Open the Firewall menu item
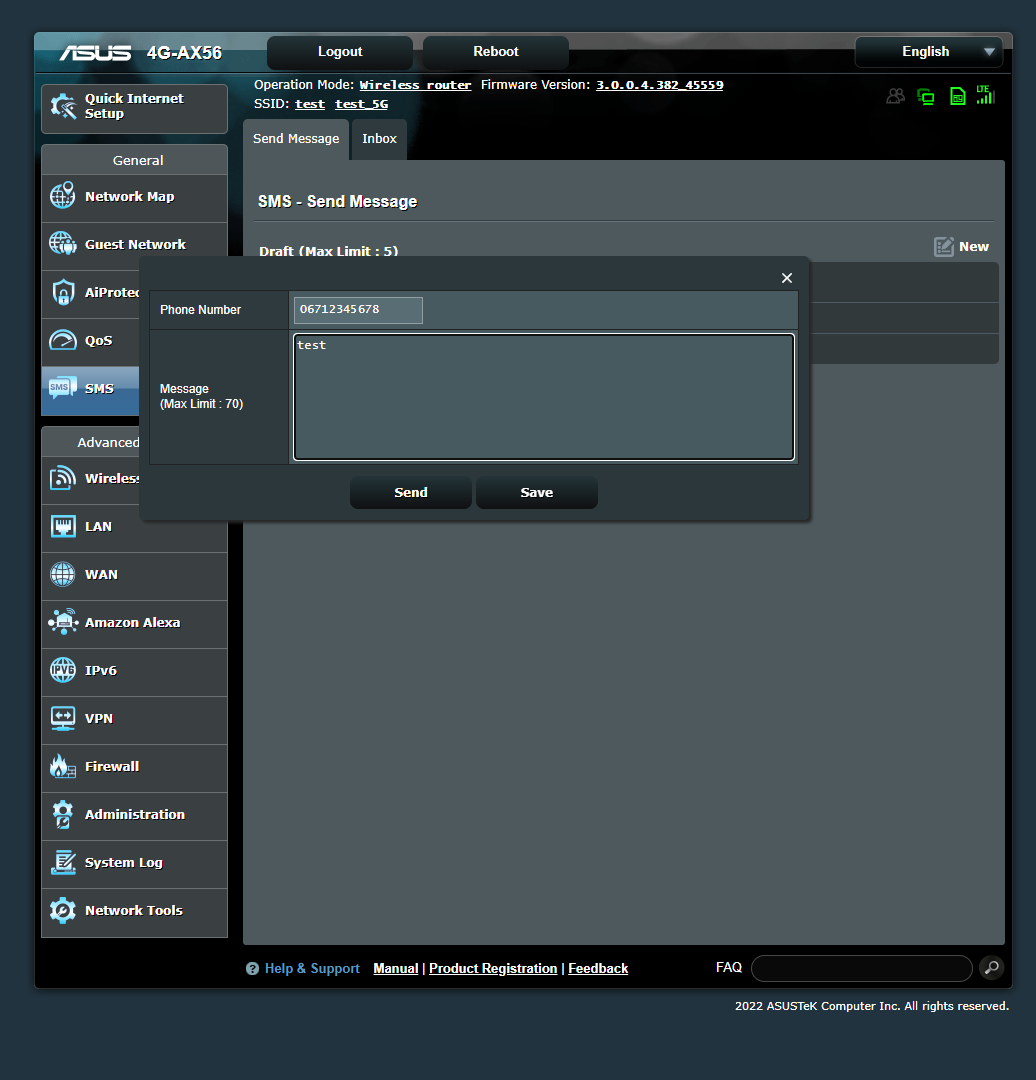 pyautogui.click(x=134, y=767)
